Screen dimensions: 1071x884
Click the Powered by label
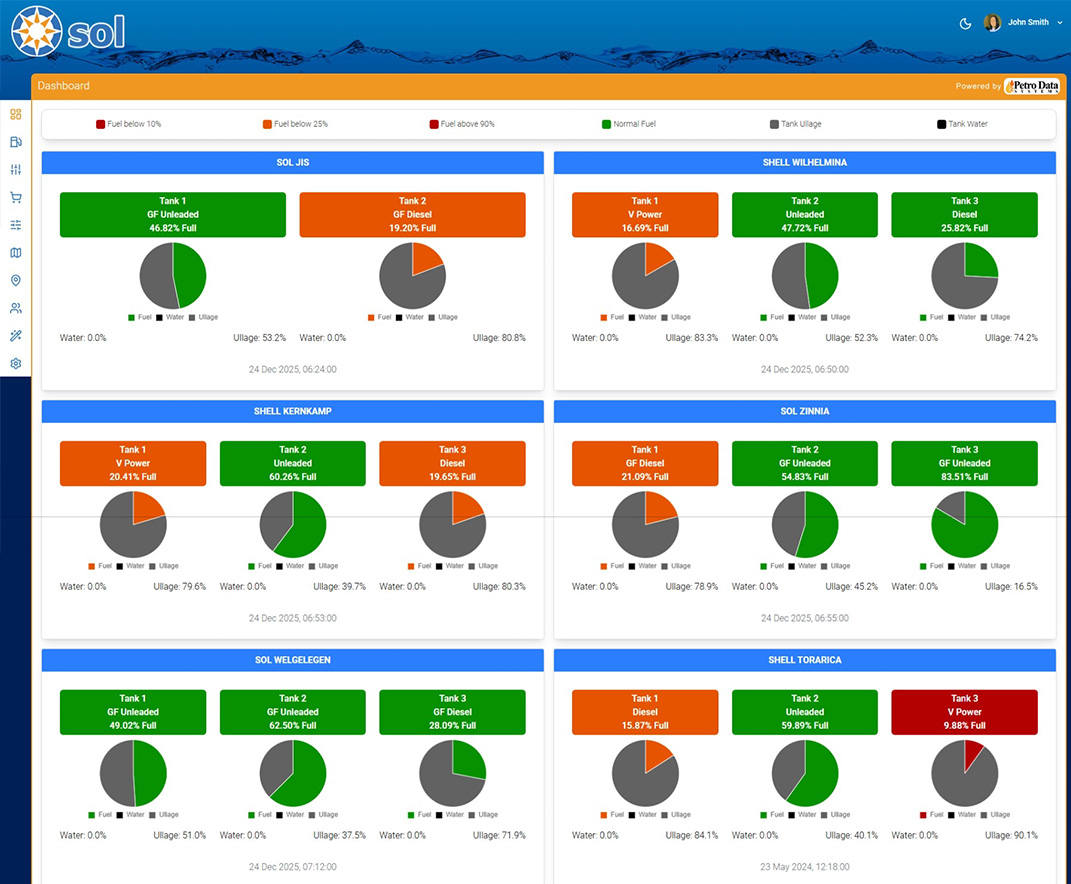[978, 86]
